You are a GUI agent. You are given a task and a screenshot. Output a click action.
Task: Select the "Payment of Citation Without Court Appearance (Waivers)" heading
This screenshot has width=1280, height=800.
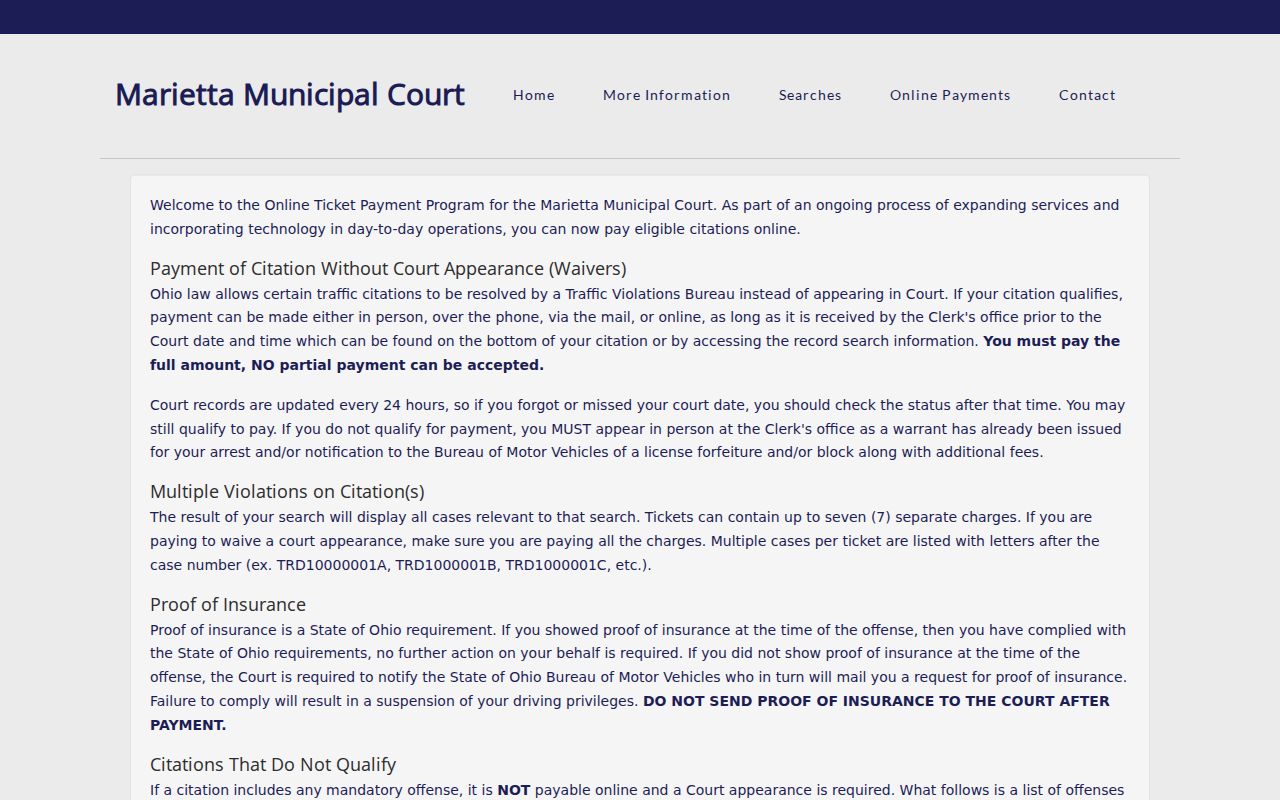[388, 269]
